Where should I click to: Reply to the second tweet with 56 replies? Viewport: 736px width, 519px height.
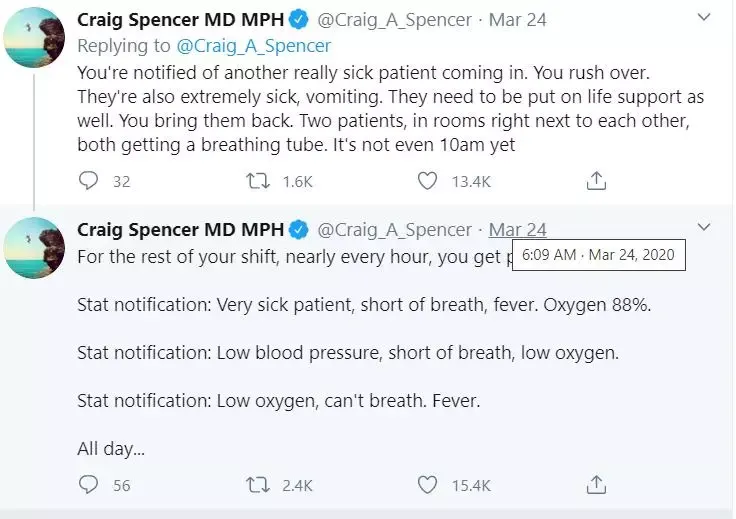(x=88, y=484)
